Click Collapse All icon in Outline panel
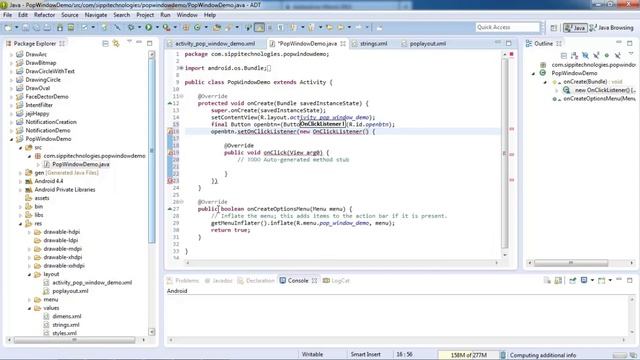Screen dimensions: 640x360 click(x=564, y=55)
